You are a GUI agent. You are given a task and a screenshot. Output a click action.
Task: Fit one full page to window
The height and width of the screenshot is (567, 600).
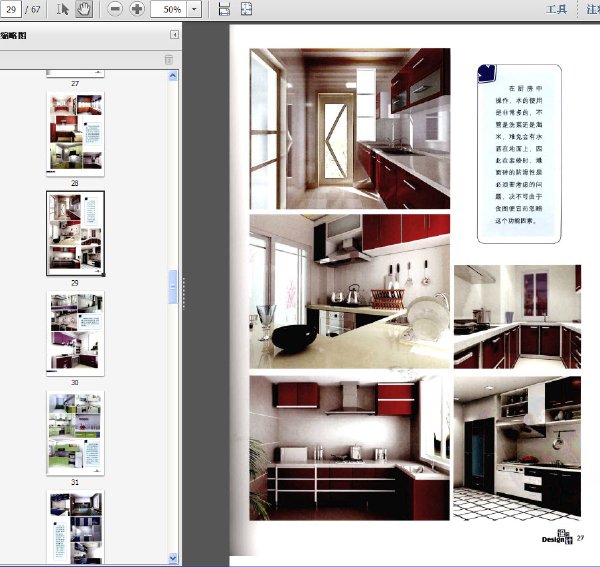[x=246, y=9]
